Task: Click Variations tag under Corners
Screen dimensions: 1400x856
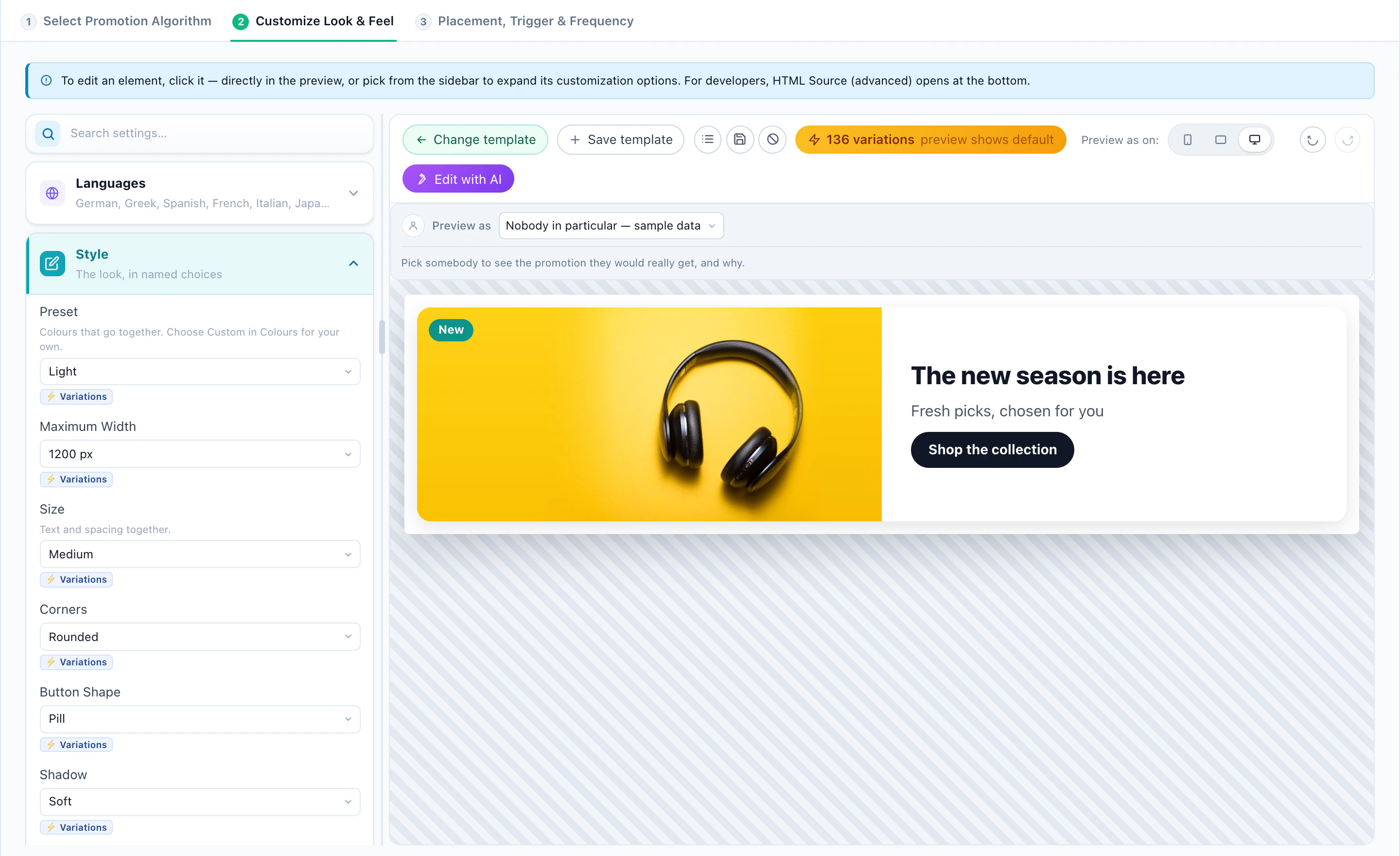Action: 76,662
